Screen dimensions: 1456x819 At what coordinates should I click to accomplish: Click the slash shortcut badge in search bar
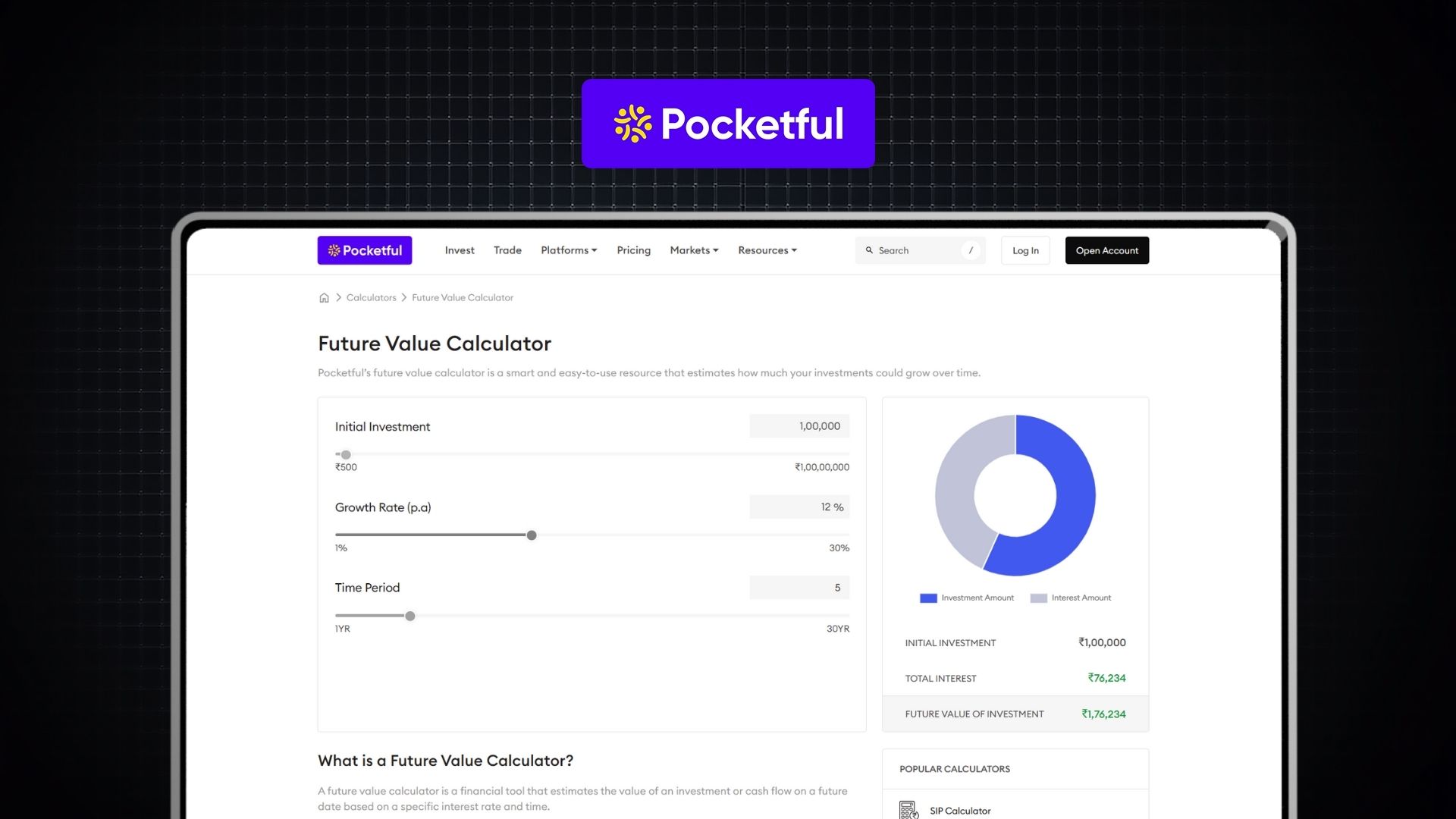pos(971,250)
